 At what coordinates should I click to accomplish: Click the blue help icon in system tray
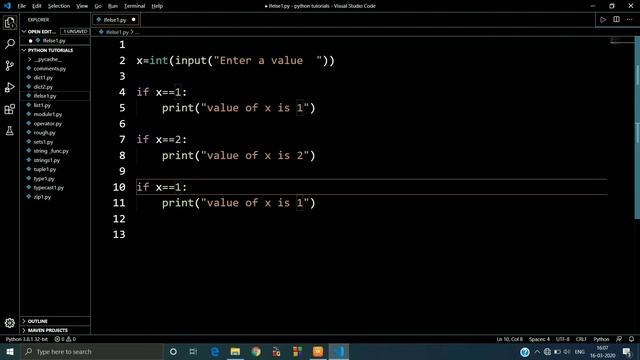click(x=525, y=351)
